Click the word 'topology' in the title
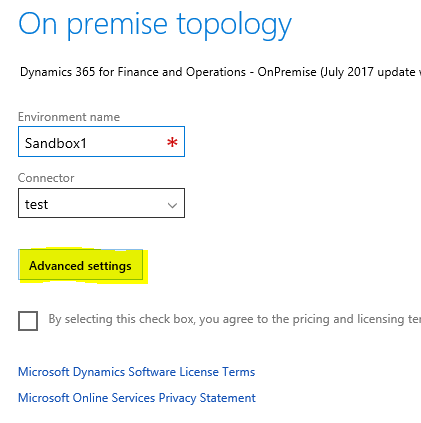This screenshot has height=423, width=421. (234, 26)
